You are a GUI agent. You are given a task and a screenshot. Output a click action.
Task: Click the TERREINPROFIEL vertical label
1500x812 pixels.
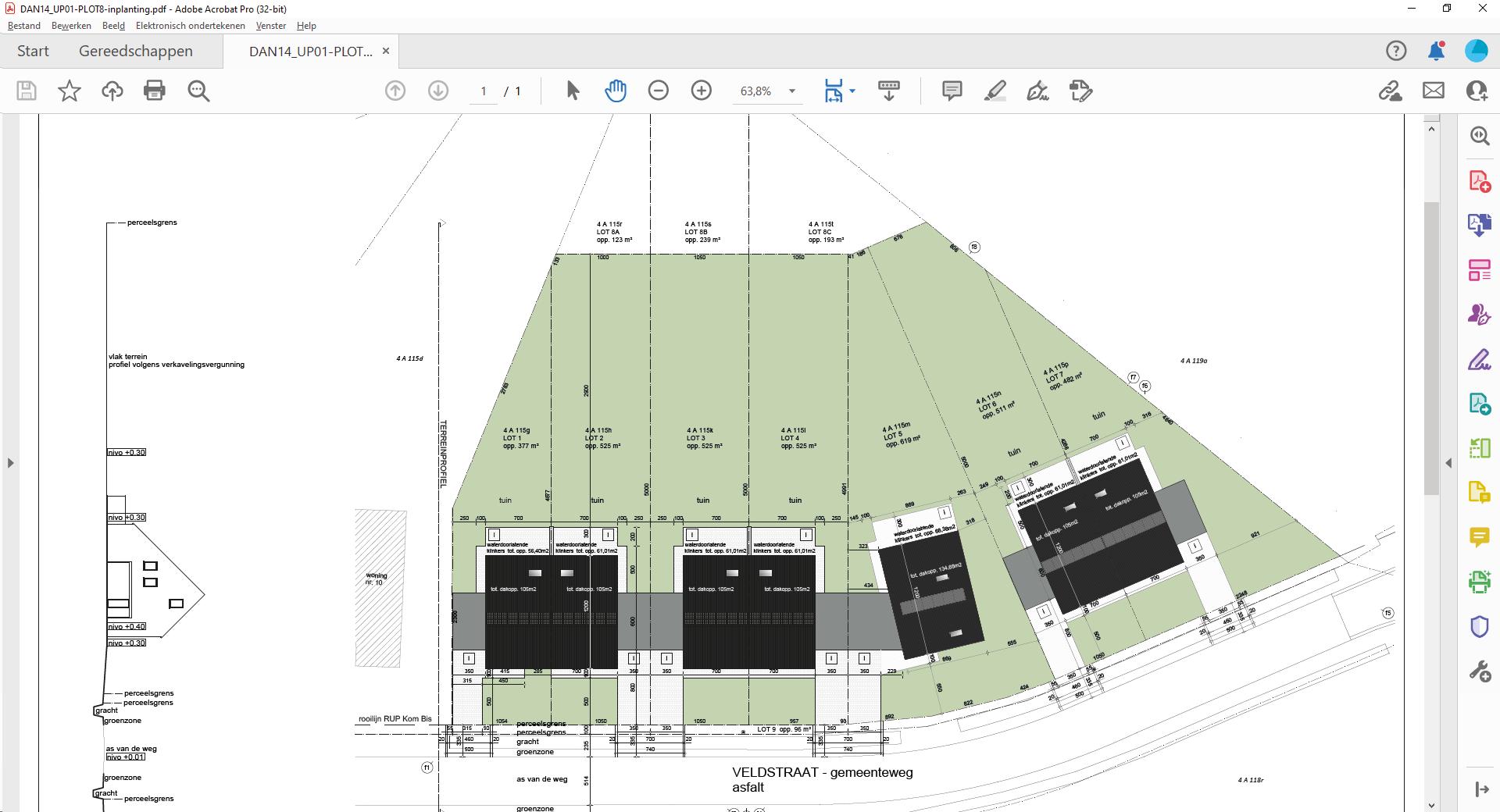coord(443,454)
